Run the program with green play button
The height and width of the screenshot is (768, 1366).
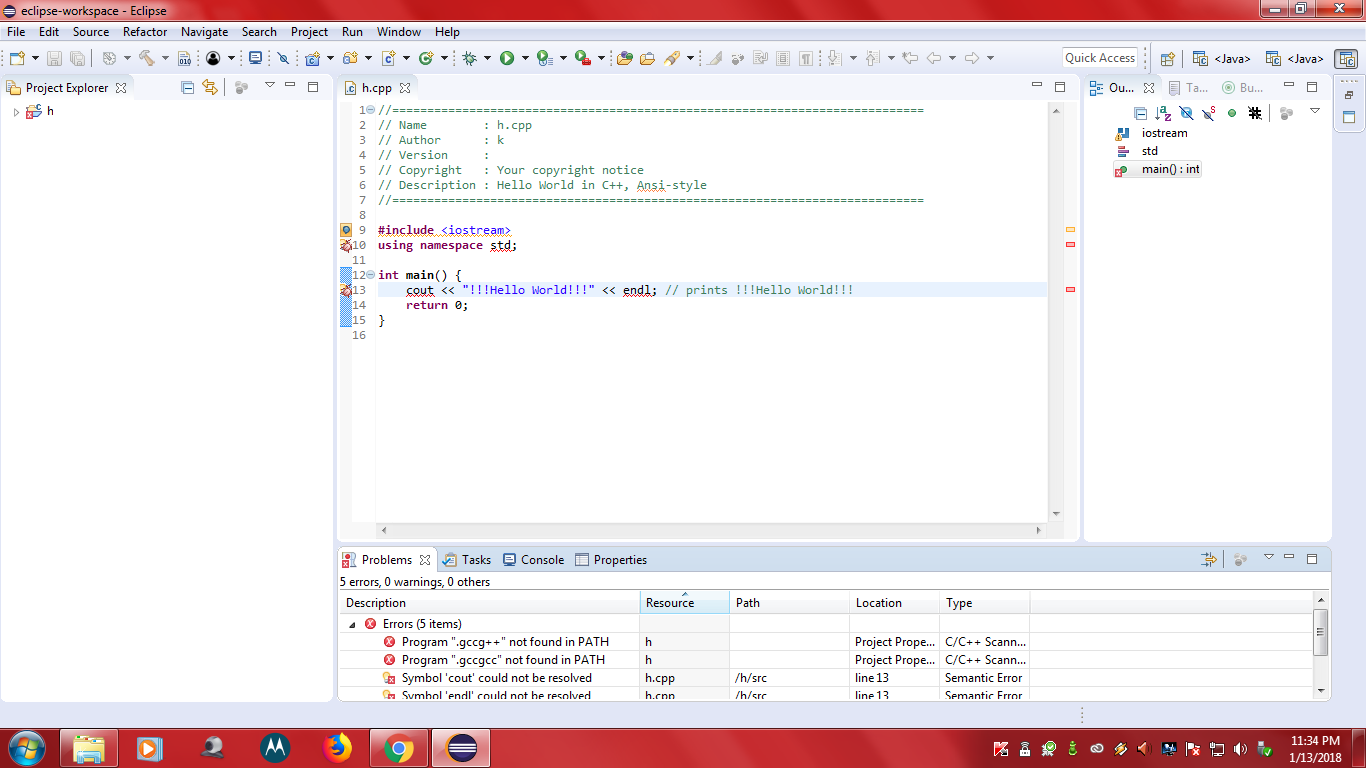click(507, 58)
